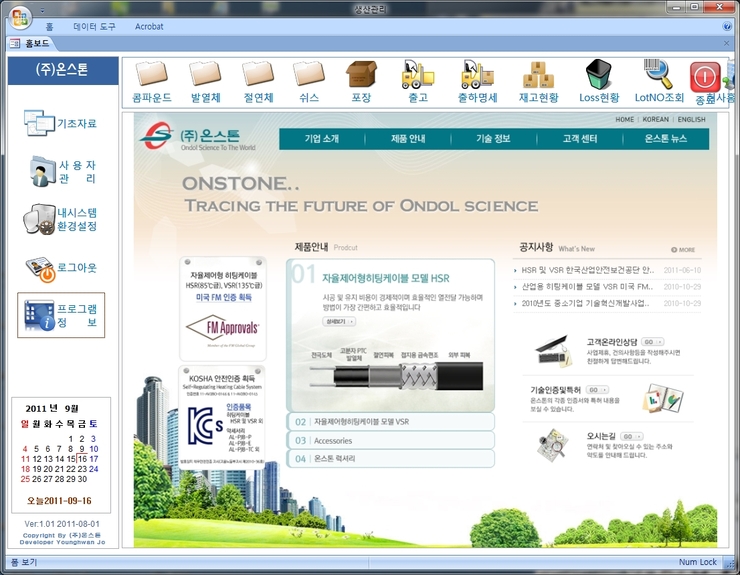This screenshot has height=575, width=740.
Task: Open the 제품 안내 web menu
Action: click(x=408, y=139)
